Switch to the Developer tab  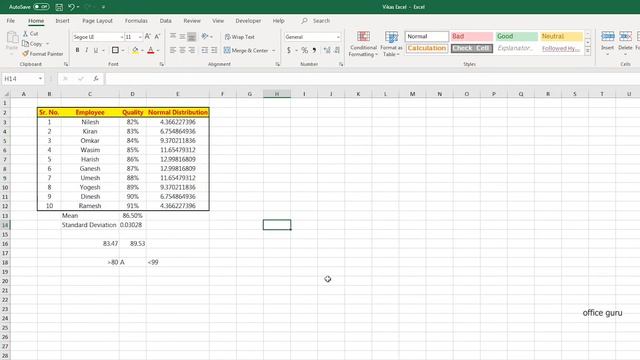tap(248, 20)
